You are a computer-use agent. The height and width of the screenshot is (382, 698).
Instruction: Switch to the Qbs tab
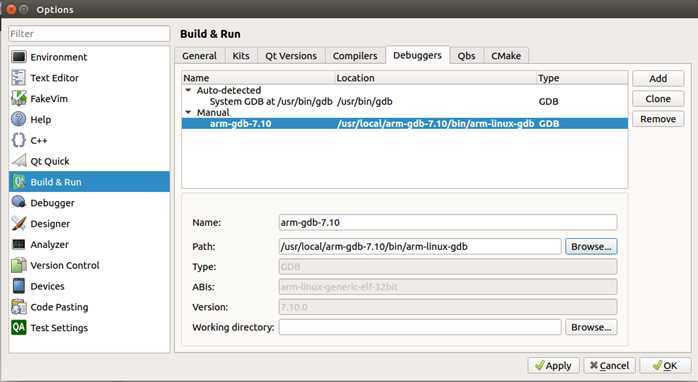pos(467,56)
